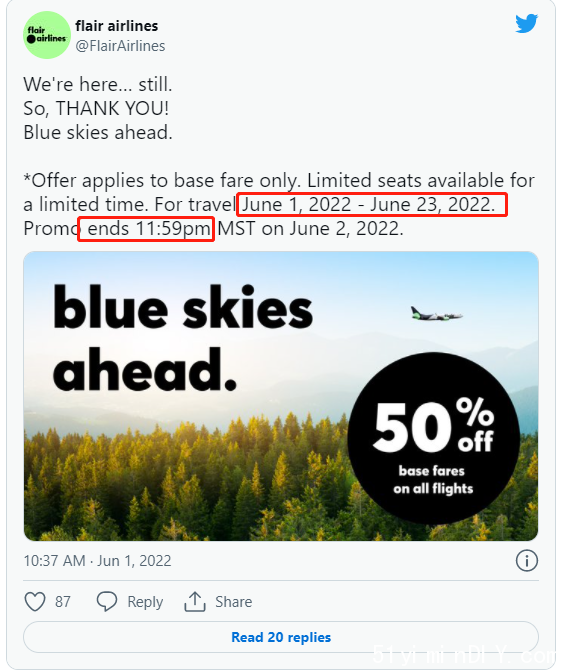The height and width of the screenshot is (671, 564).
Task: Click the reply speech bubble icon
Action: [107, 601]
